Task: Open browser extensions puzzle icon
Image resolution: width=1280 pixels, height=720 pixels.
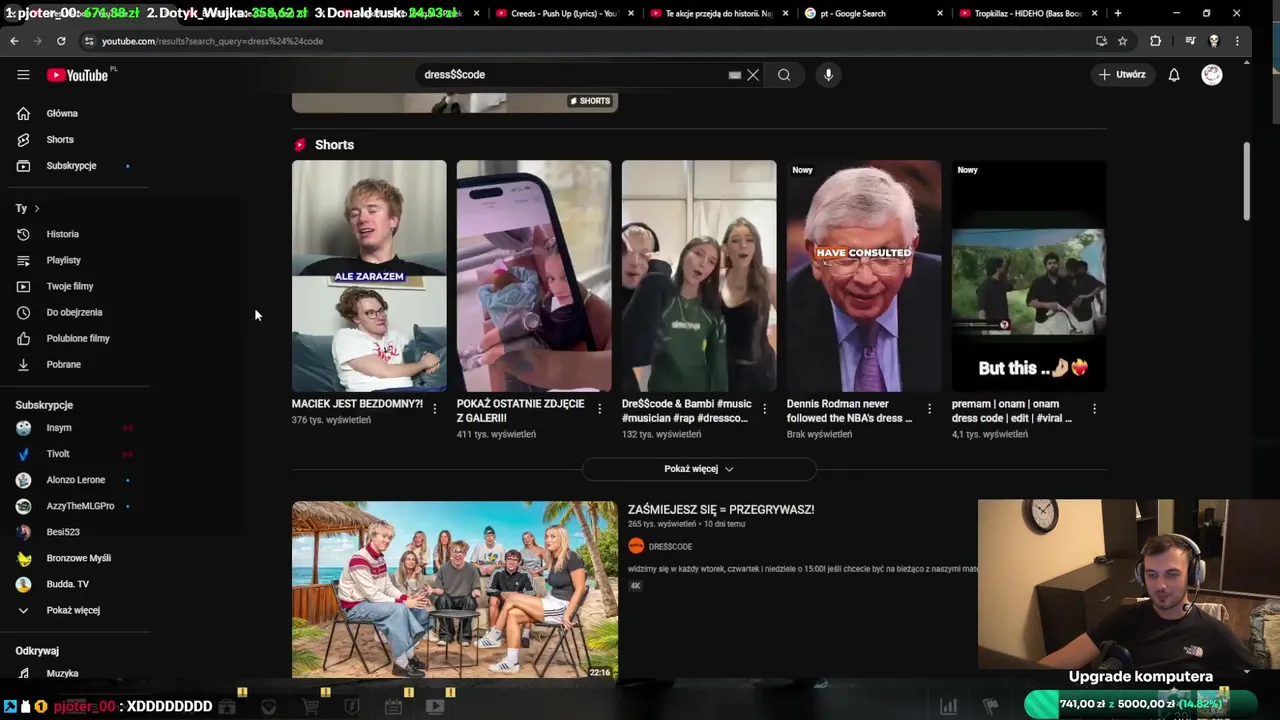Action: [x=1155, y=41]
